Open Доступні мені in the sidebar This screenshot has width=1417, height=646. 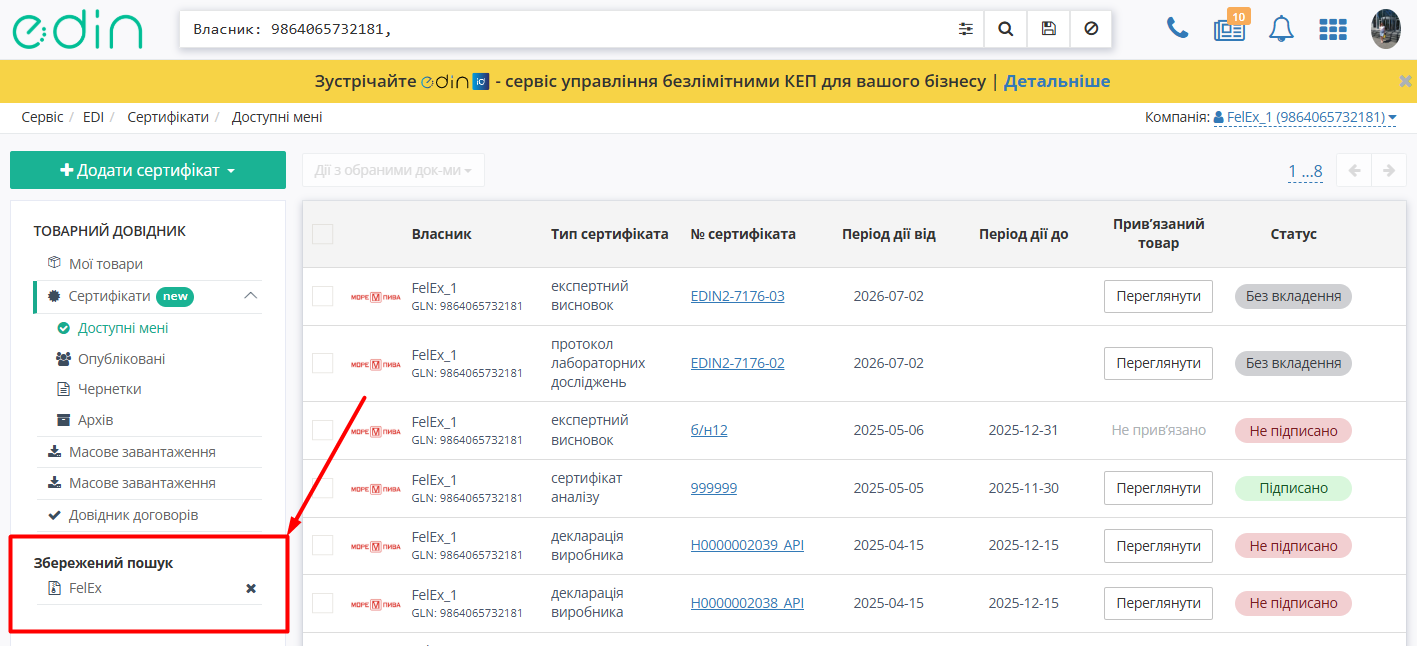click(123, 328)
